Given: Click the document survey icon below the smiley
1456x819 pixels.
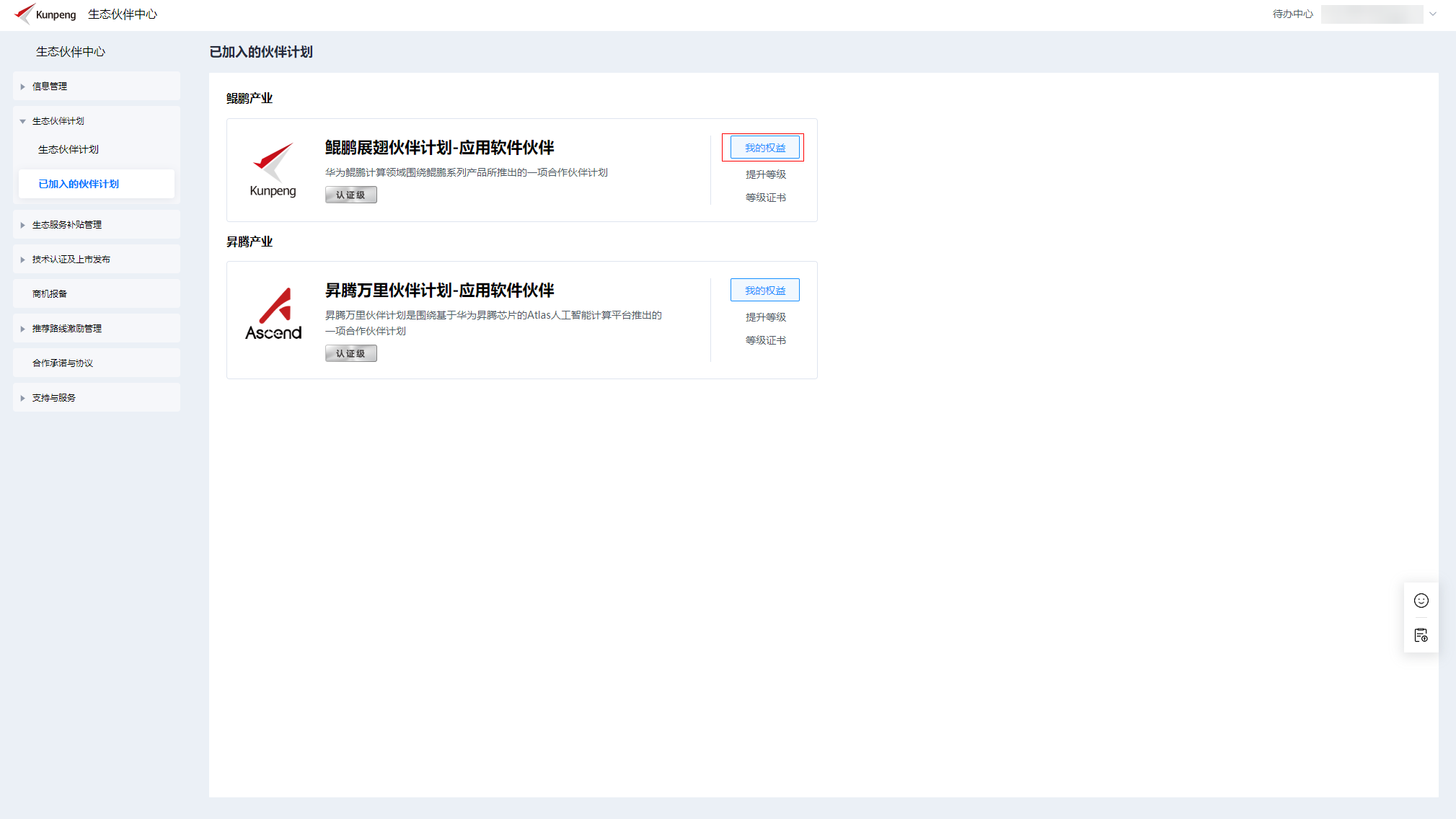Looking at the screenshot, I should pos(1421,635).
